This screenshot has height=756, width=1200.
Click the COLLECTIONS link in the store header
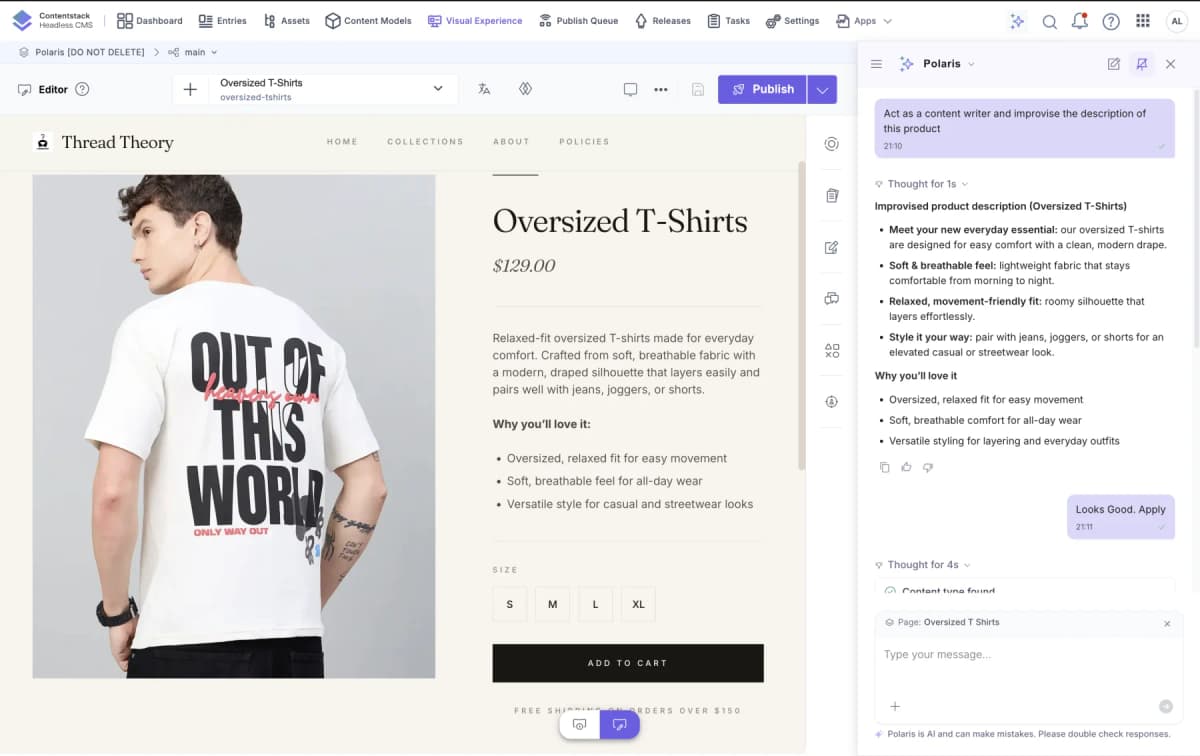[425, 142]
